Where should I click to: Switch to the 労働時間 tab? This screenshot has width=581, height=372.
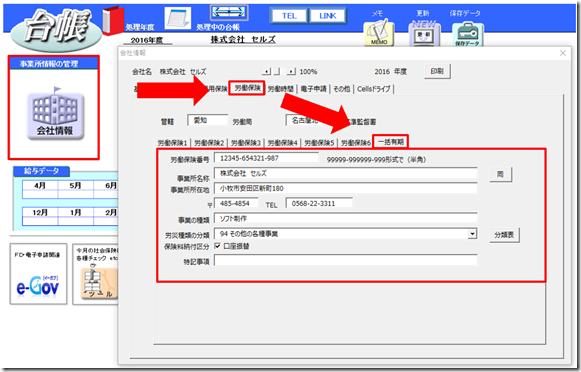[280, 89]
